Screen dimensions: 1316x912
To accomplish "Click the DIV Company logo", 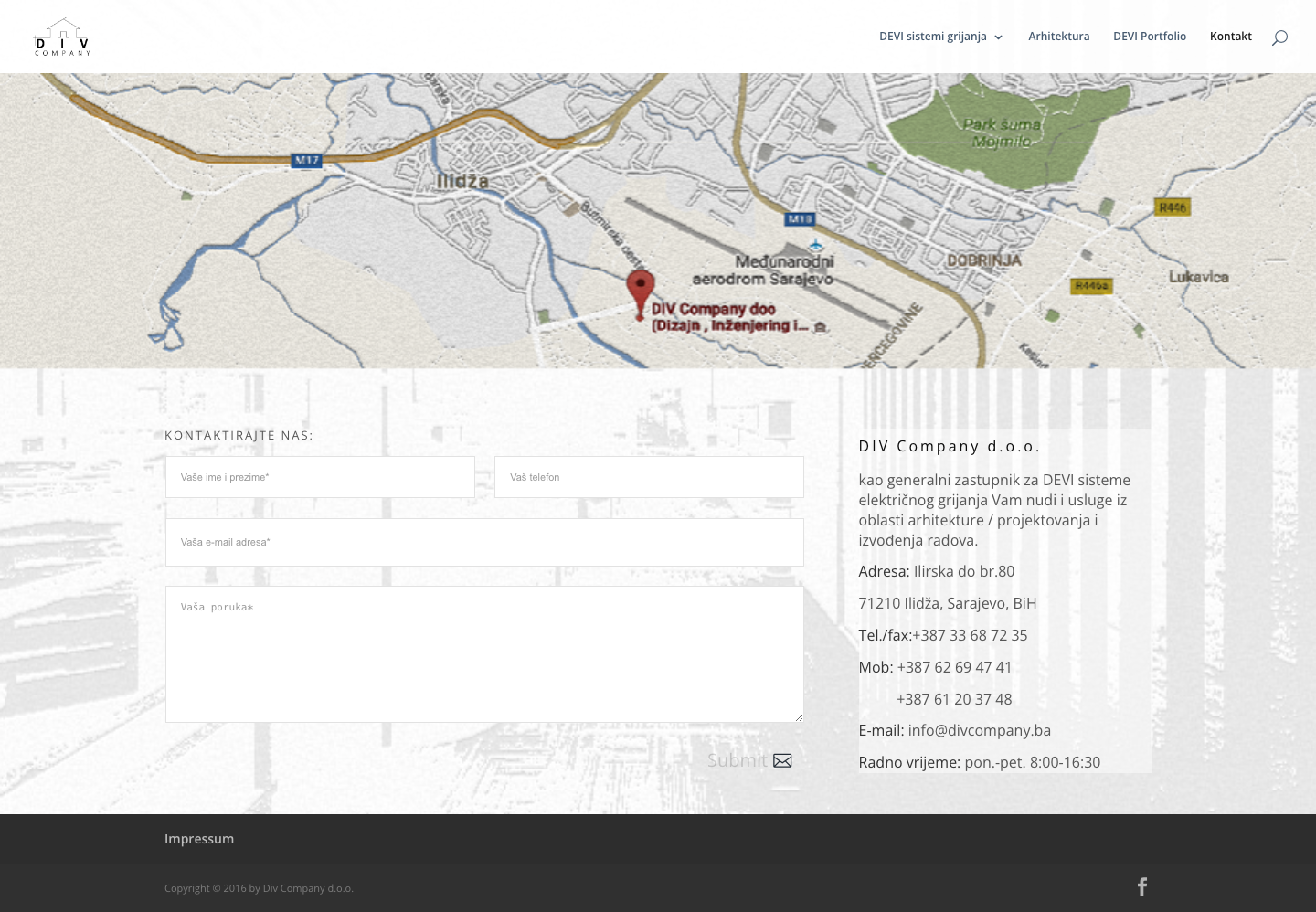I will pyautogui.click(x=62, y=37).
